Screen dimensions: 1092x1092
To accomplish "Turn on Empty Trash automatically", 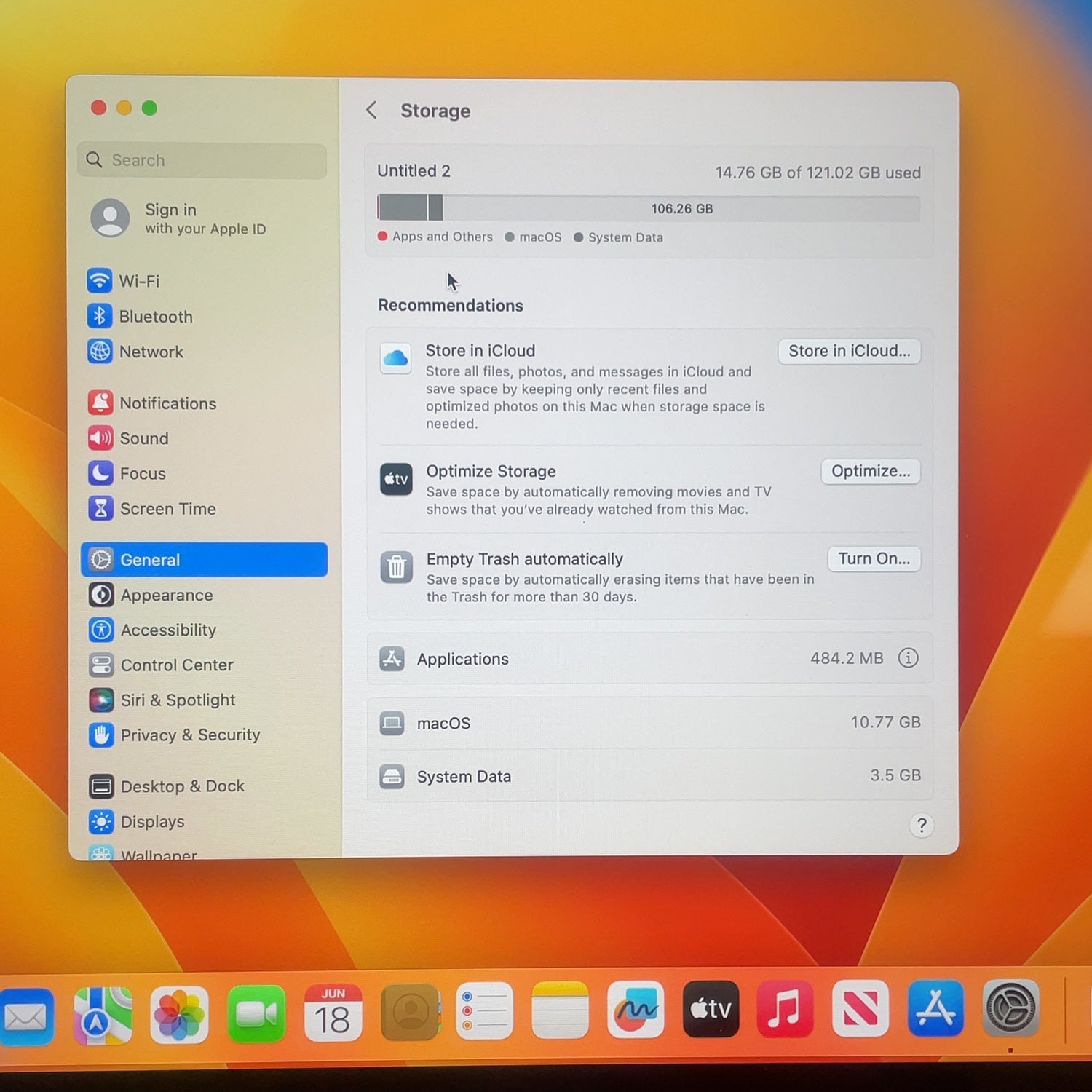I will click(874, 558).
